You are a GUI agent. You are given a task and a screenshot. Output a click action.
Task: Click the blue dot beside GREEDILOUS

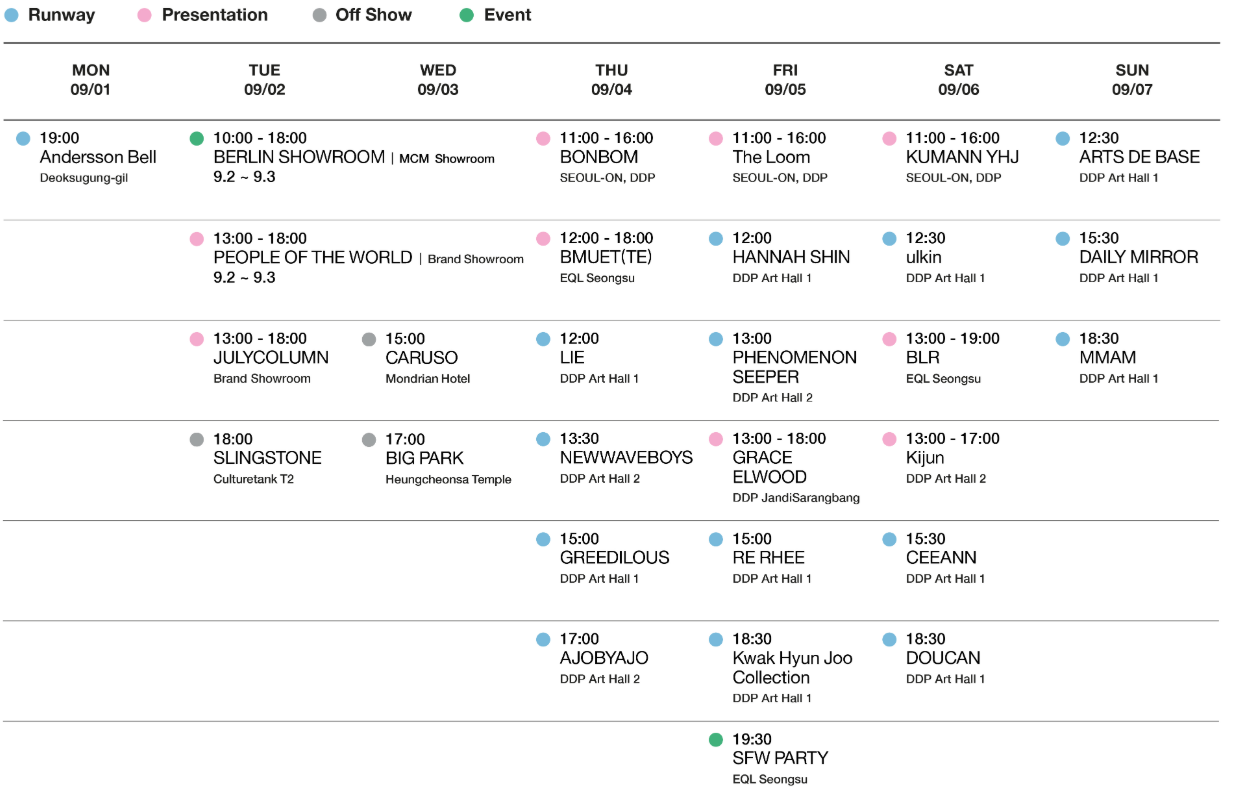(x=543, y=539)
